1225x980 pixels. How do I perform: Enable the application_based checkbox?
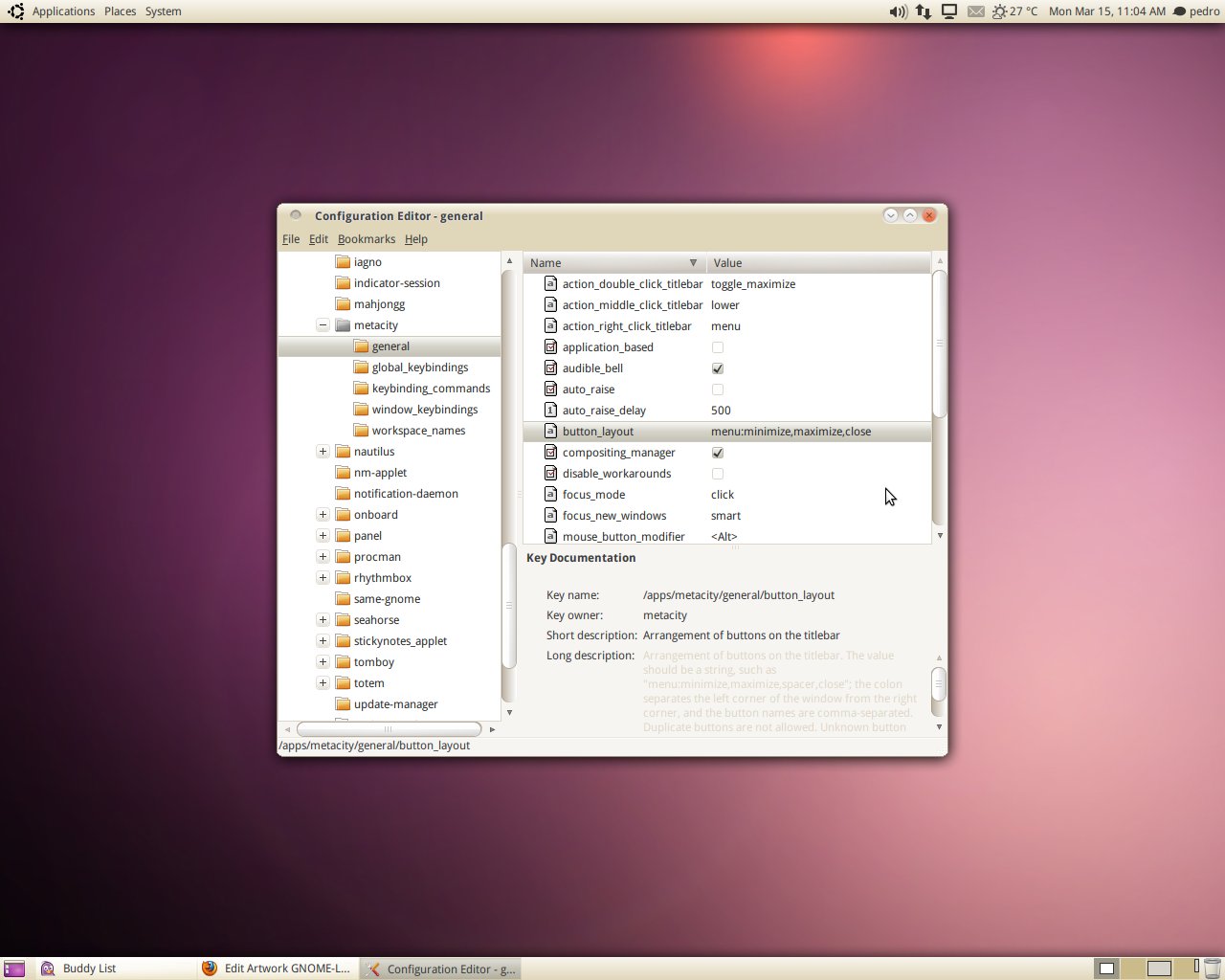tap(718, 347)
